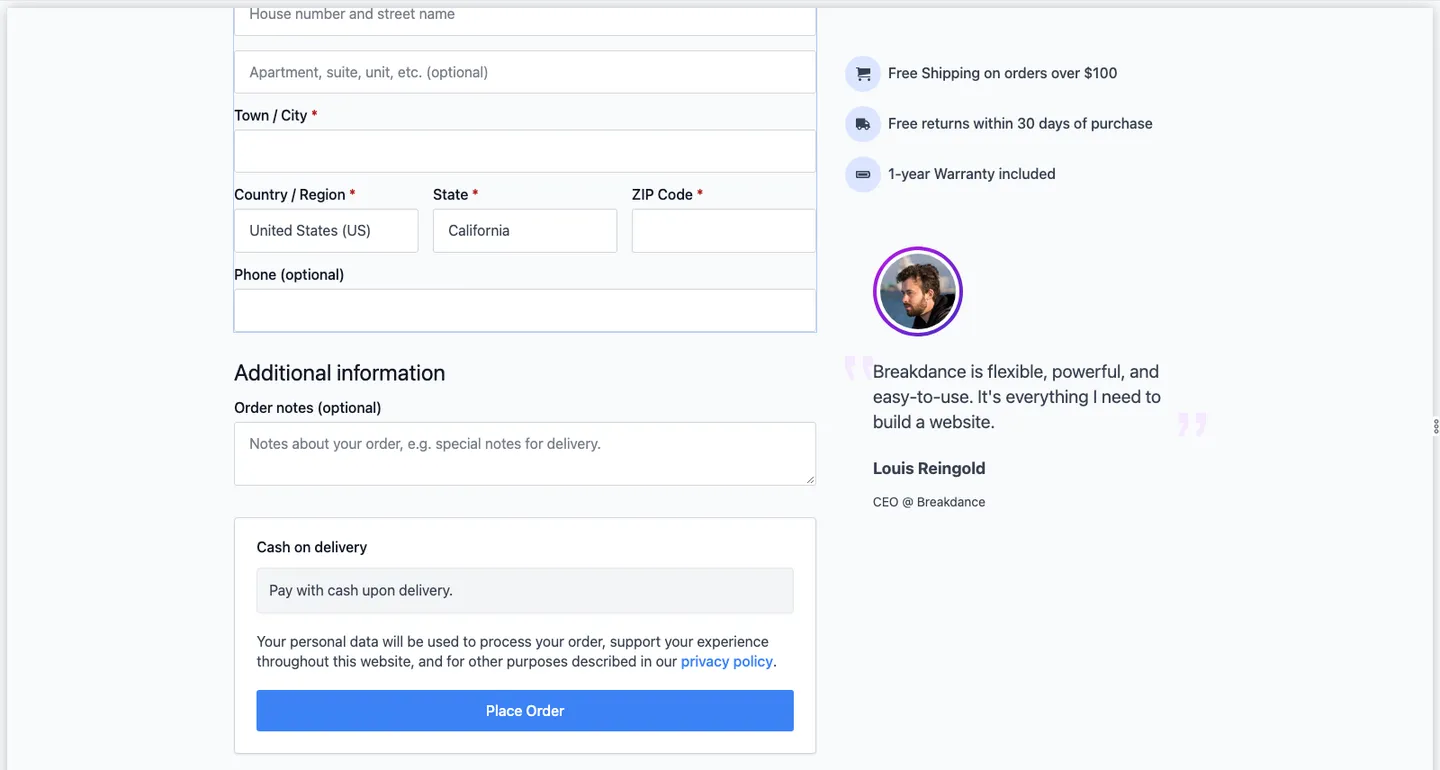Focus the Phone (optional) field
1440x770 pixels.
coord(525,310)
